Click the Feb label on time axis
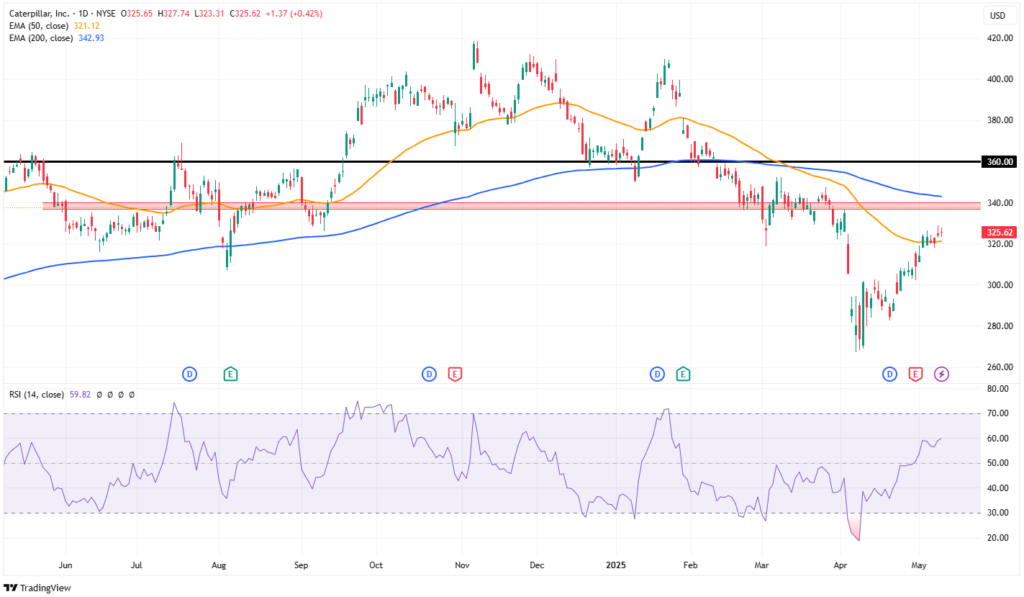The image size is (1024, 597). pos(690,566)
